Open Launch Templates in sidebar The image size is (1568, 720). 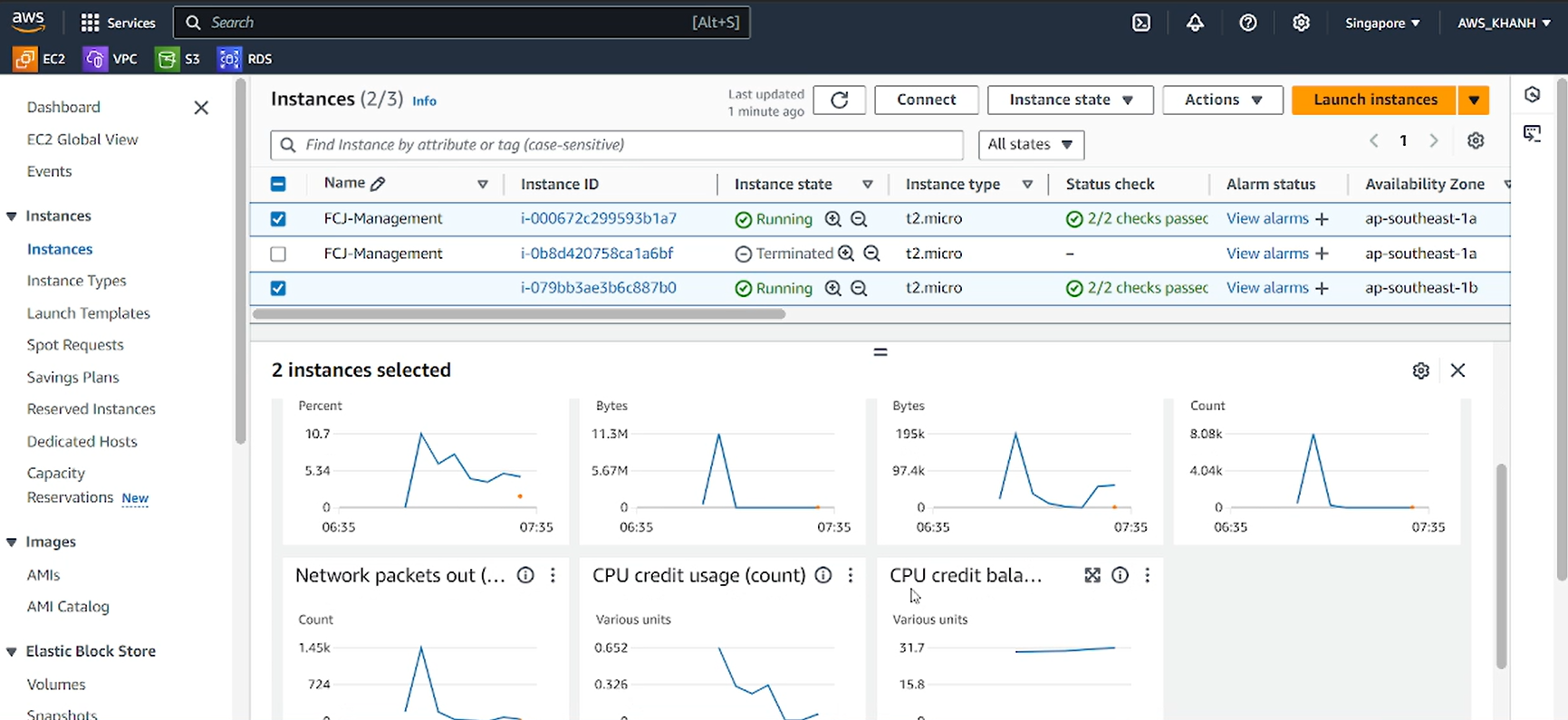click(89, 313)
